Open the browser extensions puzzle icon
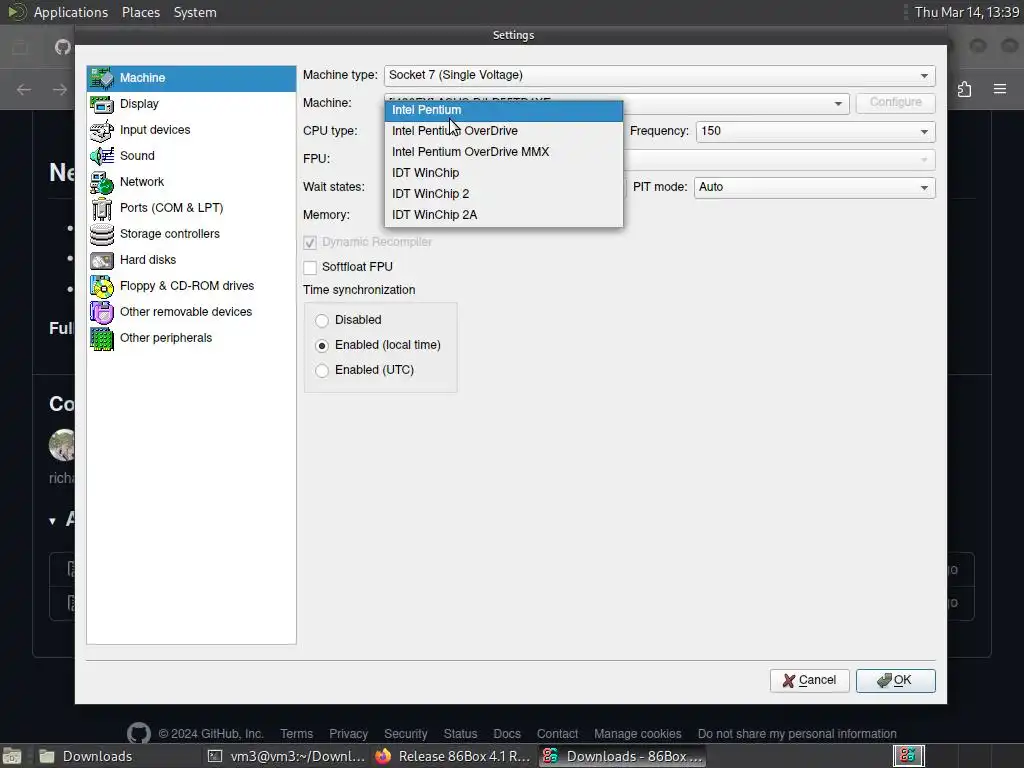The width and height of the screenshot is (1024, 768). [965, 89]
